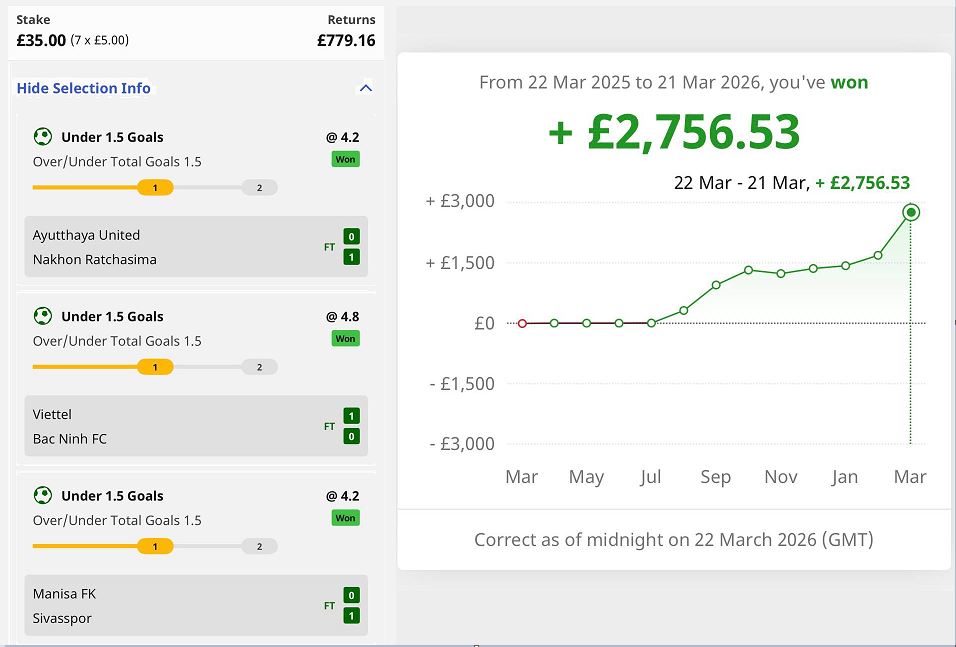Click the £779.16 returns amount
Screen dimensions: 956x647
tap(346, 41)
